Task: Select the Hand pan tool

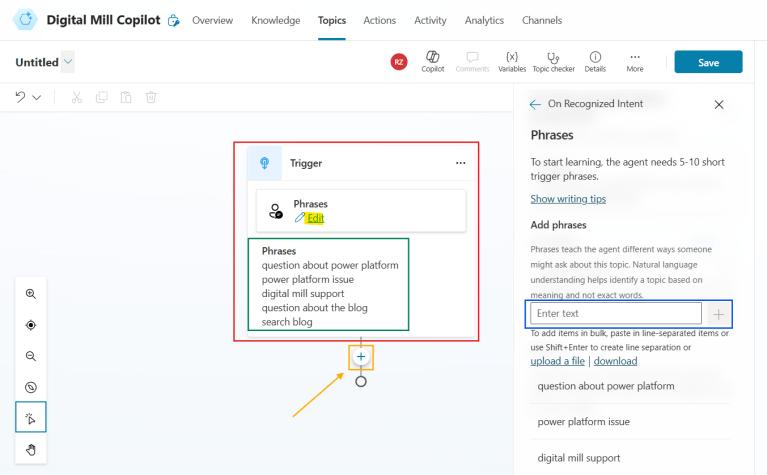Action: (30, 450)
